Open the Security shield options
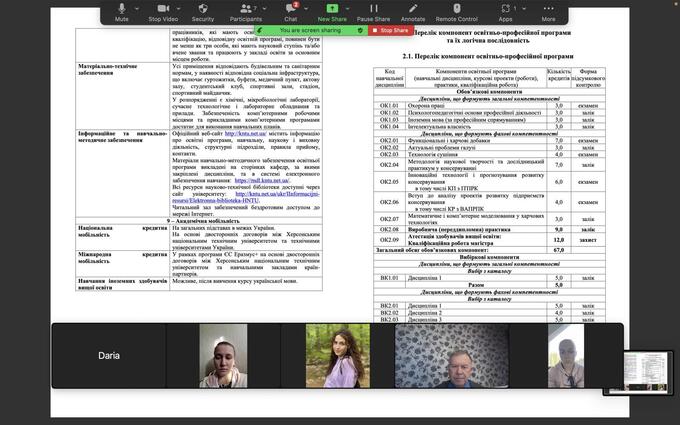The image size is (680, 425). pyautogui.click(x=203, y=10)
